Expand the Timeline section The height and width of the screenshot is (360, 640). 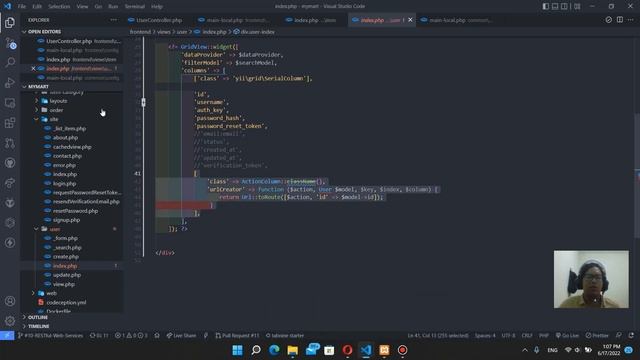tap(38, 326)
